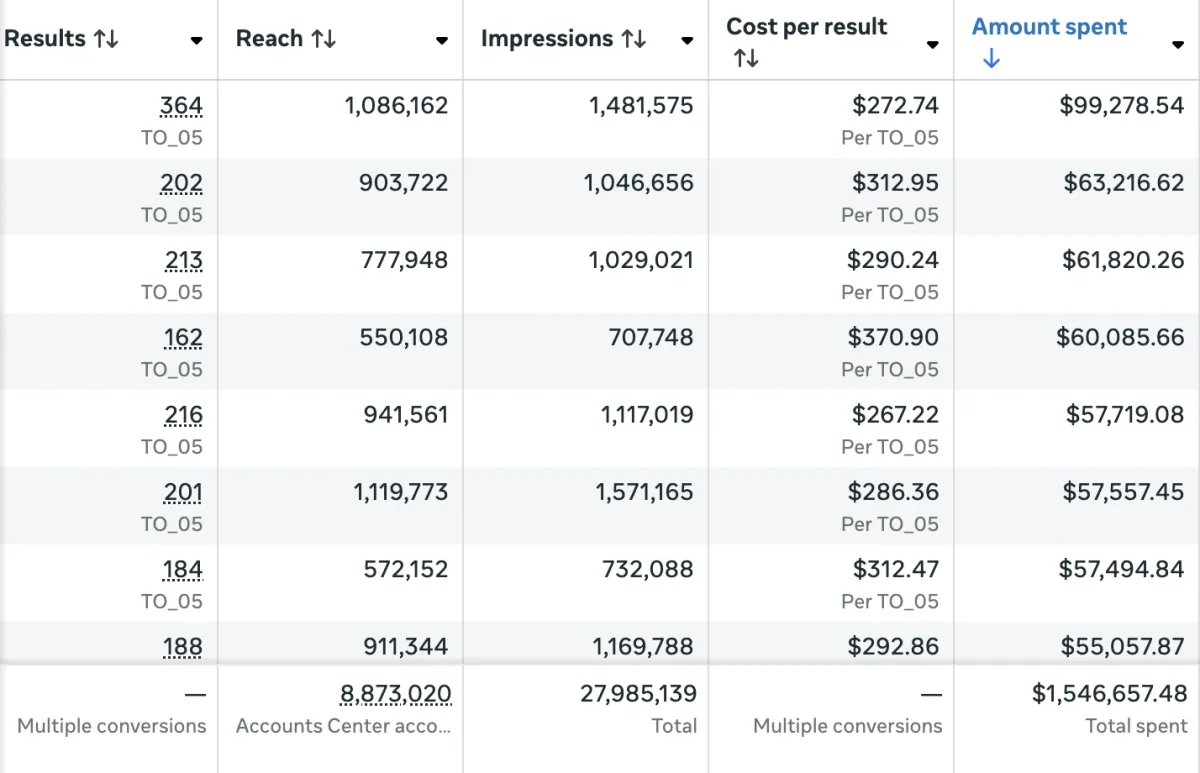This screenshot has height=773, width=1200.
Task: Click the 162 results value
Action: pos(183,338)
